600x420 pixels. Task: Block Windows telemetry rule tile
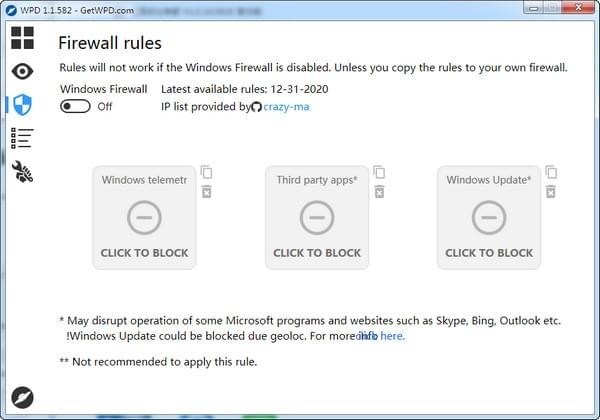[x=144, y=218]
